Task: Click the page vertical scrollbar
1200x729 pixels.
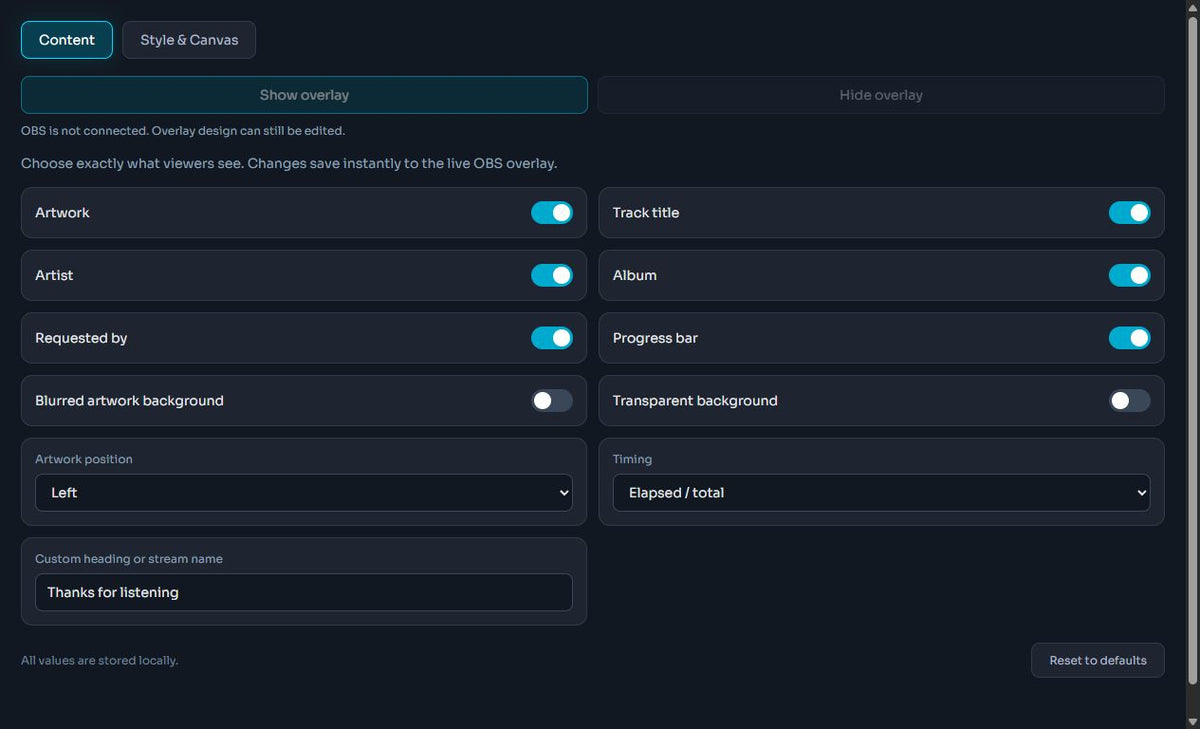Action: coord(1191,350)
